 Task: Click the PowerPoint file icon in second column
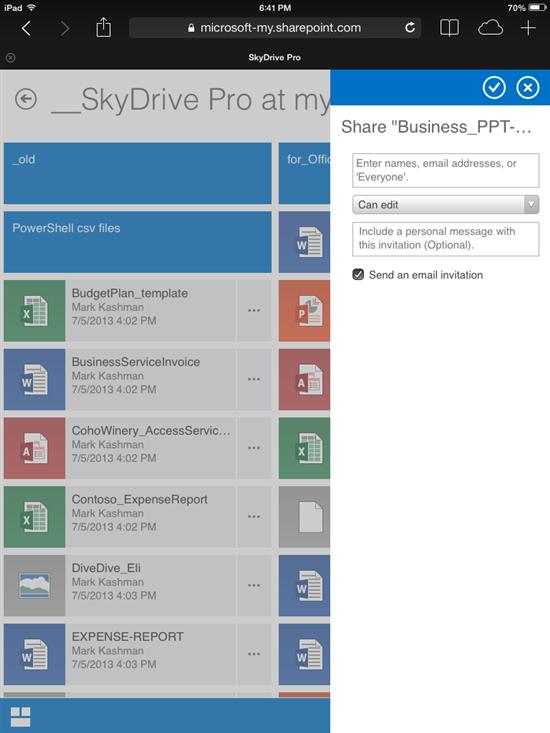[x=304, y=311]
